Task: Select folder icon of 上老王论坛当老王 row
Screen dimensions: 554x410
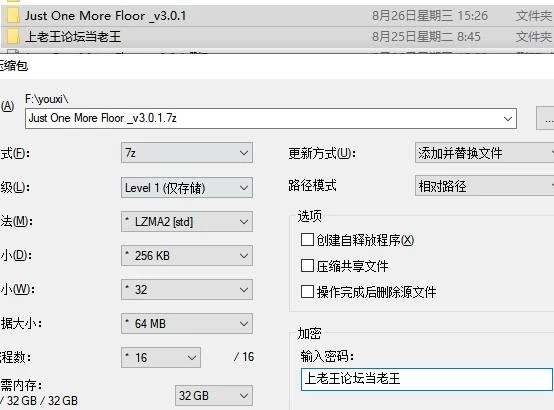Action: point(13,37)
